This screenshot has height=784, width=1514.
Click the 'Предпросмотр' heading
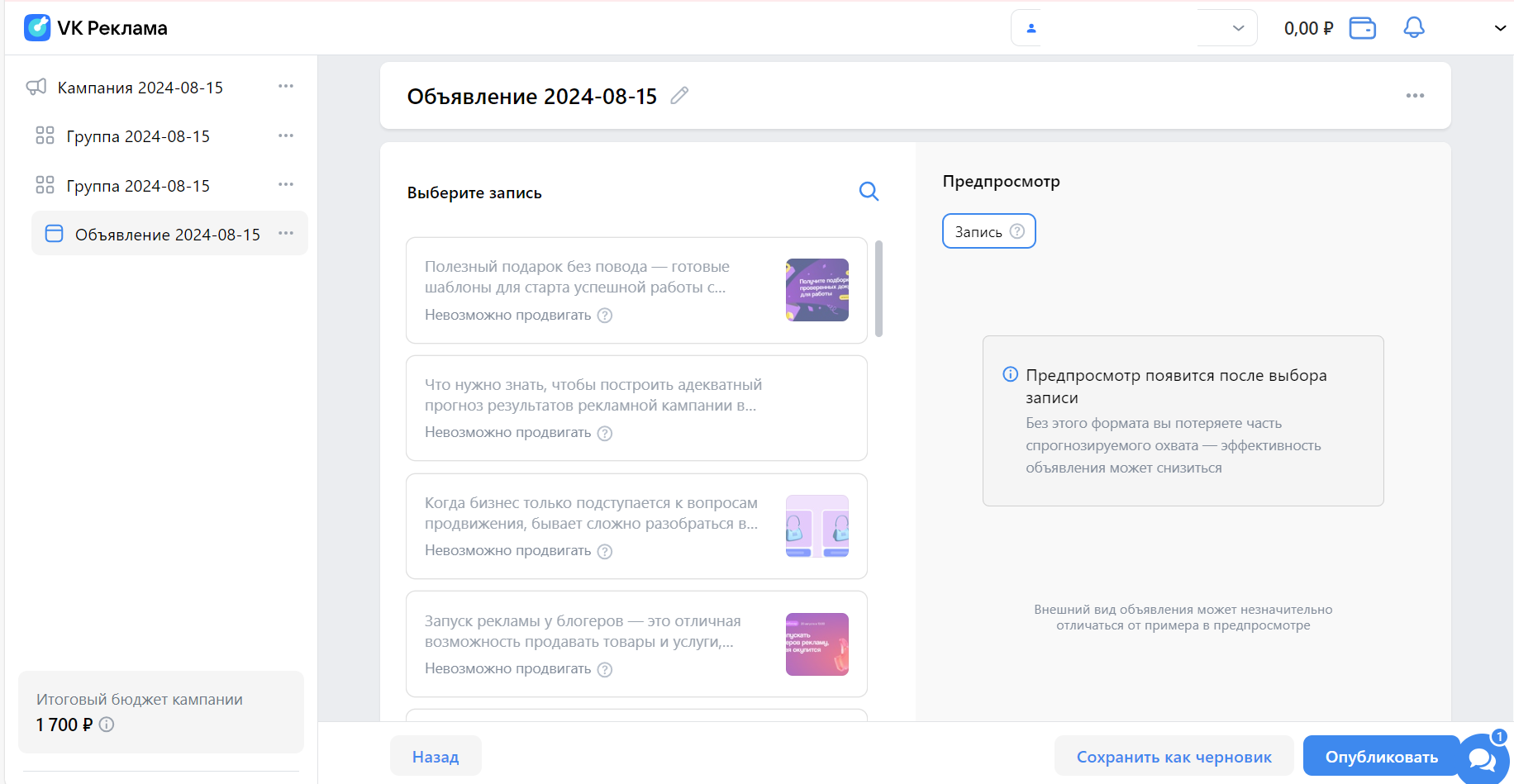click(x=1002, y=182)
